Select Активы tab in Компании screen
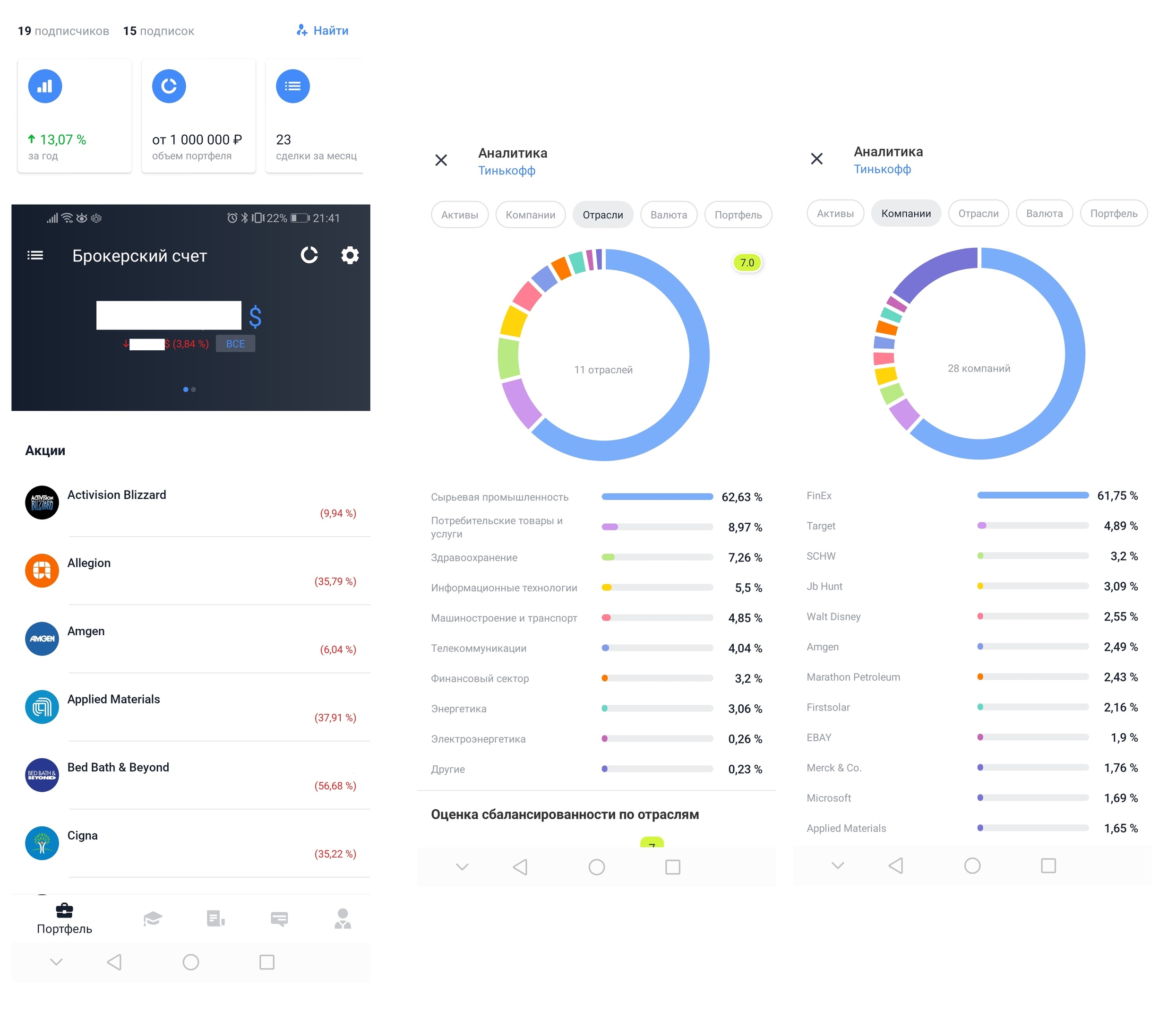This screenshot has width=1176, height=1021. point(835,214)
